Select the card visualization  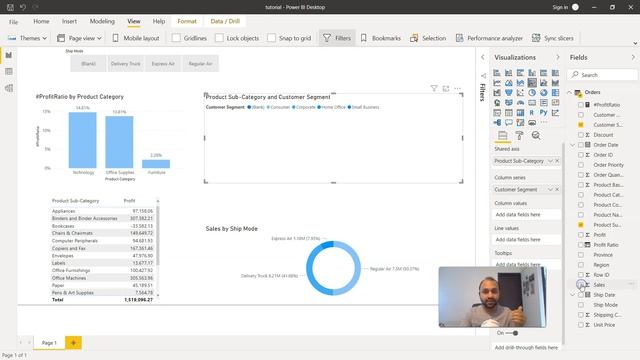[x=532, y=103]
